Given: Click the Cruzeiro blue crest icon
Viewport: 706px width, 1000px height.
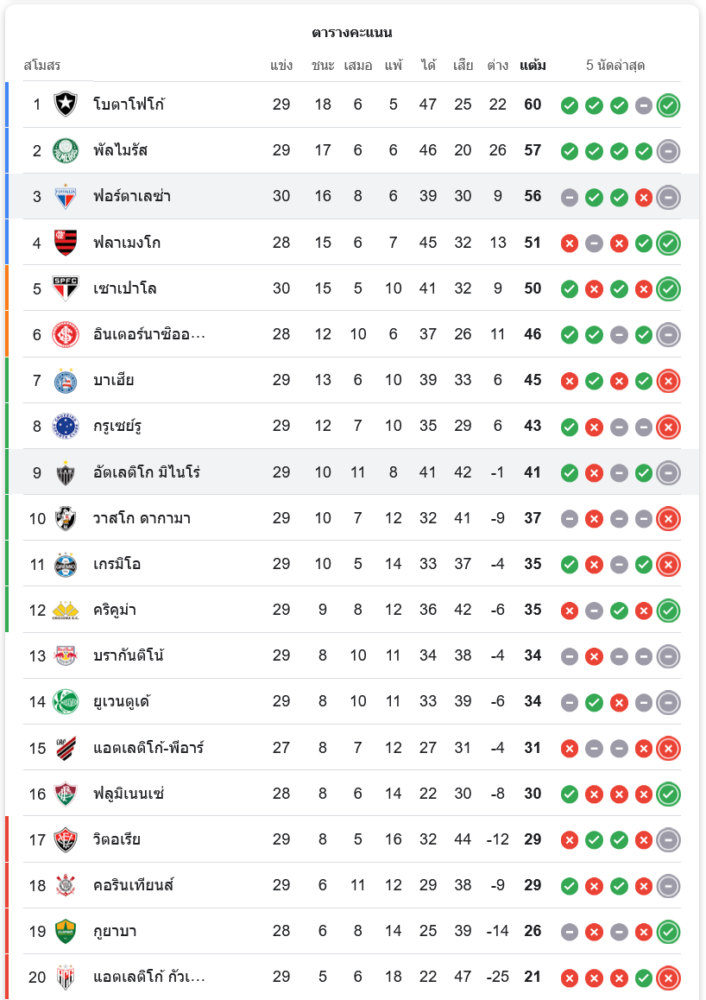Looking at the screenshot, I should tap(66, 426).
